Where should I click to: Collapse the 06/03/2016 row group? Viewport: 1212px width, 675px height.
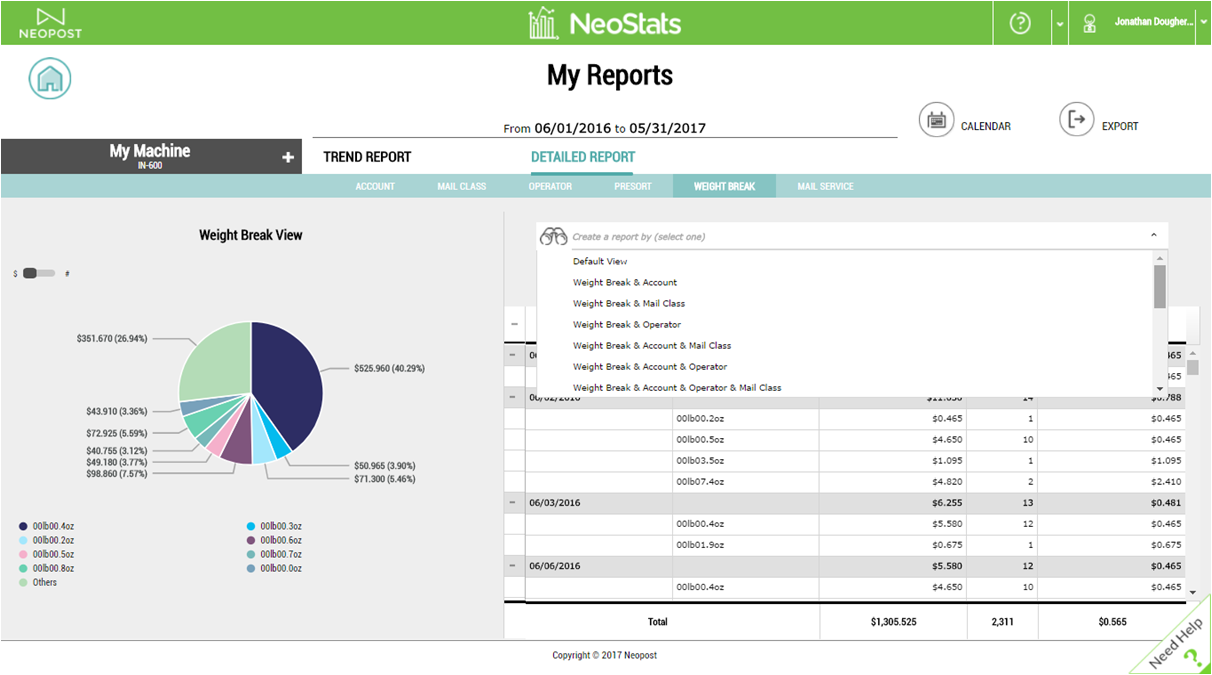(x=513, y=503)
